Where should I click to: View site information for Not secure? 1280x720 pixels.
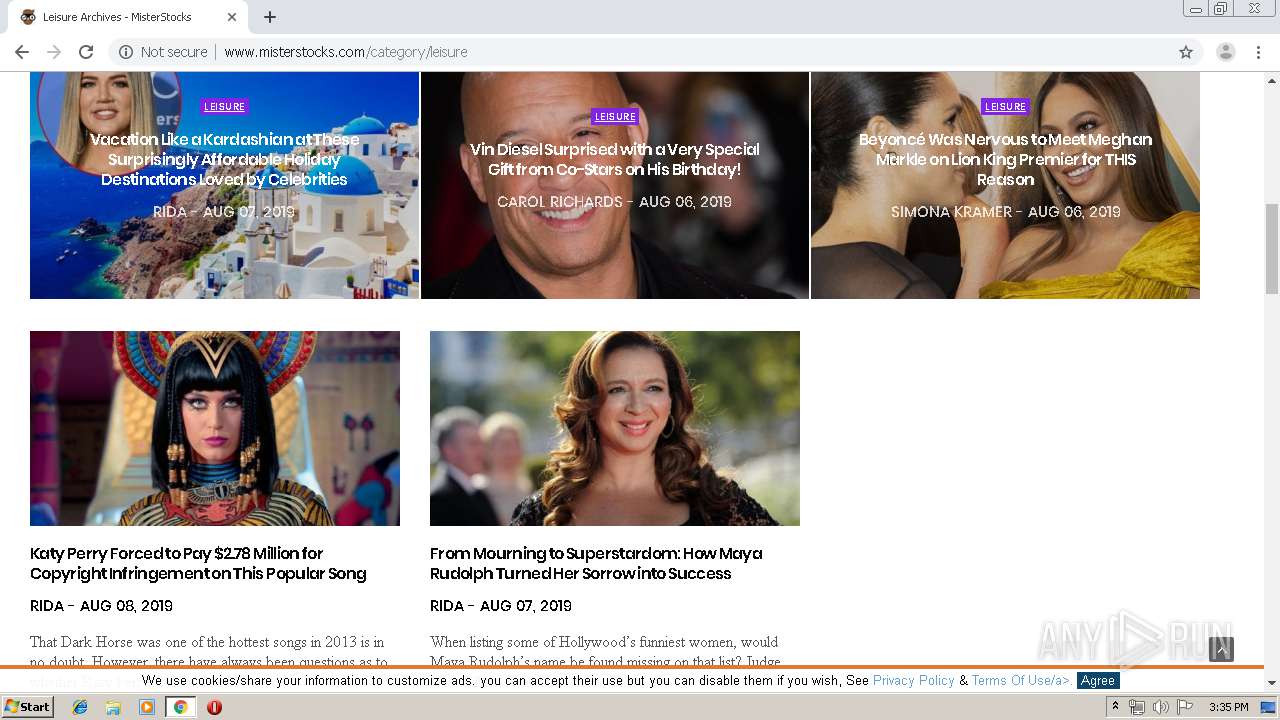(x=164, y=52)
